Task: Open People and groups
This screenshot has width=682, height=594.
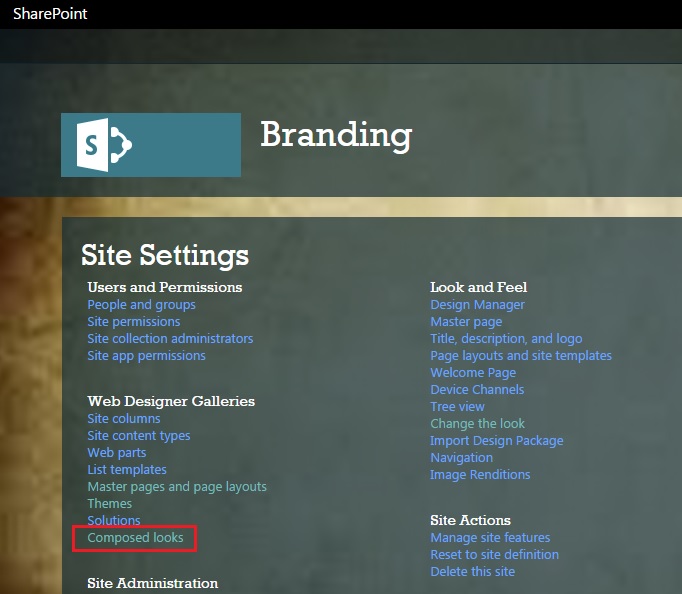Action: click(x=141, y=304)
